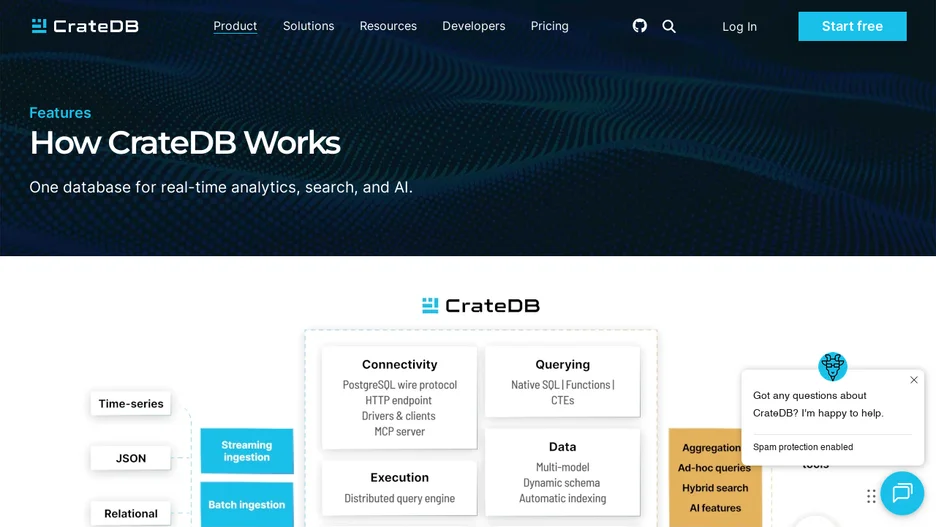Click the 'How CrateDB Works' heading
The height and width of the screenshot is (527, 936).
pyautogui.click(x=185, y=143)
